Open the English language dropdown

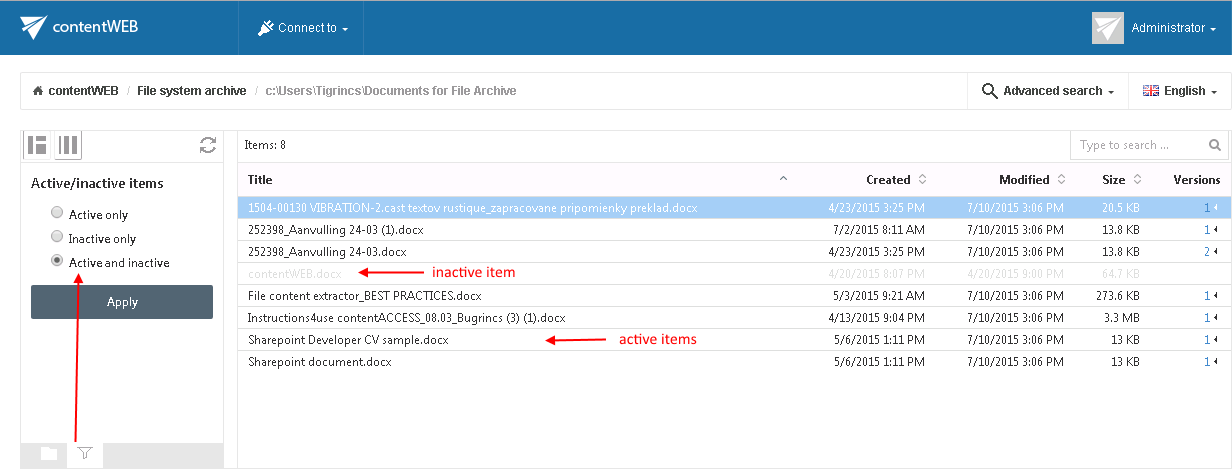coord(1179,91)
